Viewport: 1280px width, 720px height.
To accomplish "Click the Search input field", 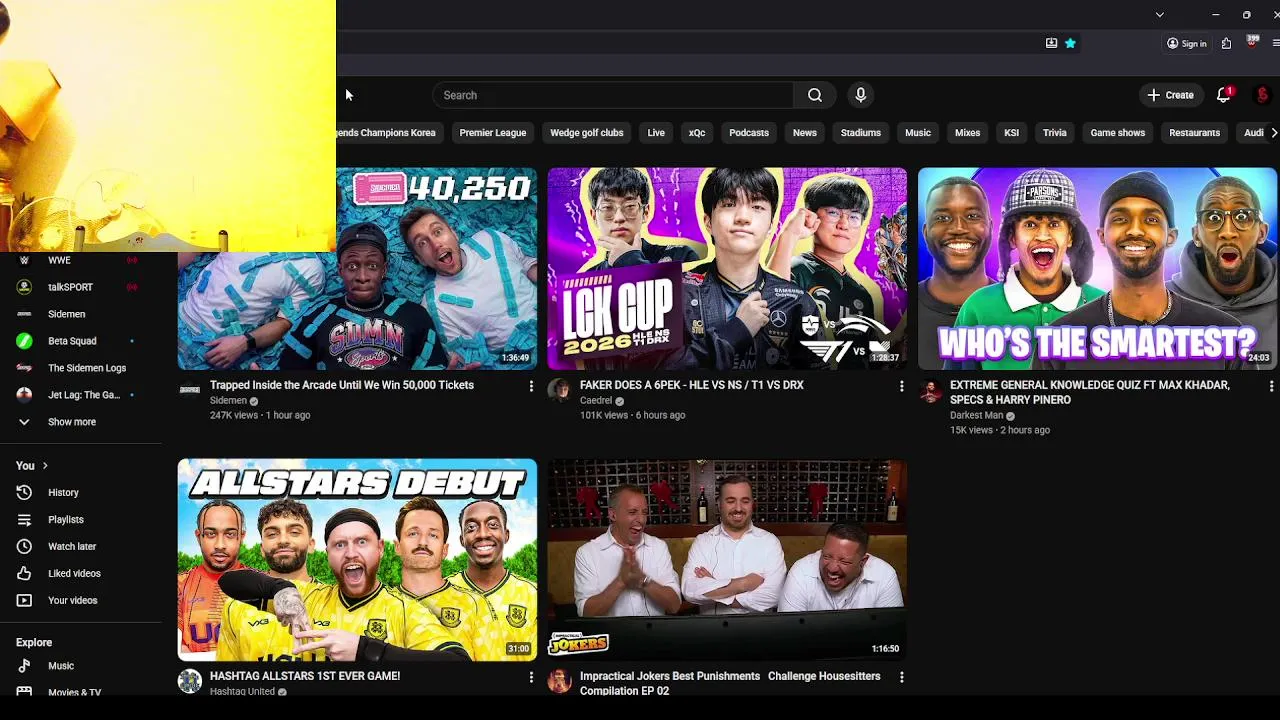I will (x=613, y=95).
